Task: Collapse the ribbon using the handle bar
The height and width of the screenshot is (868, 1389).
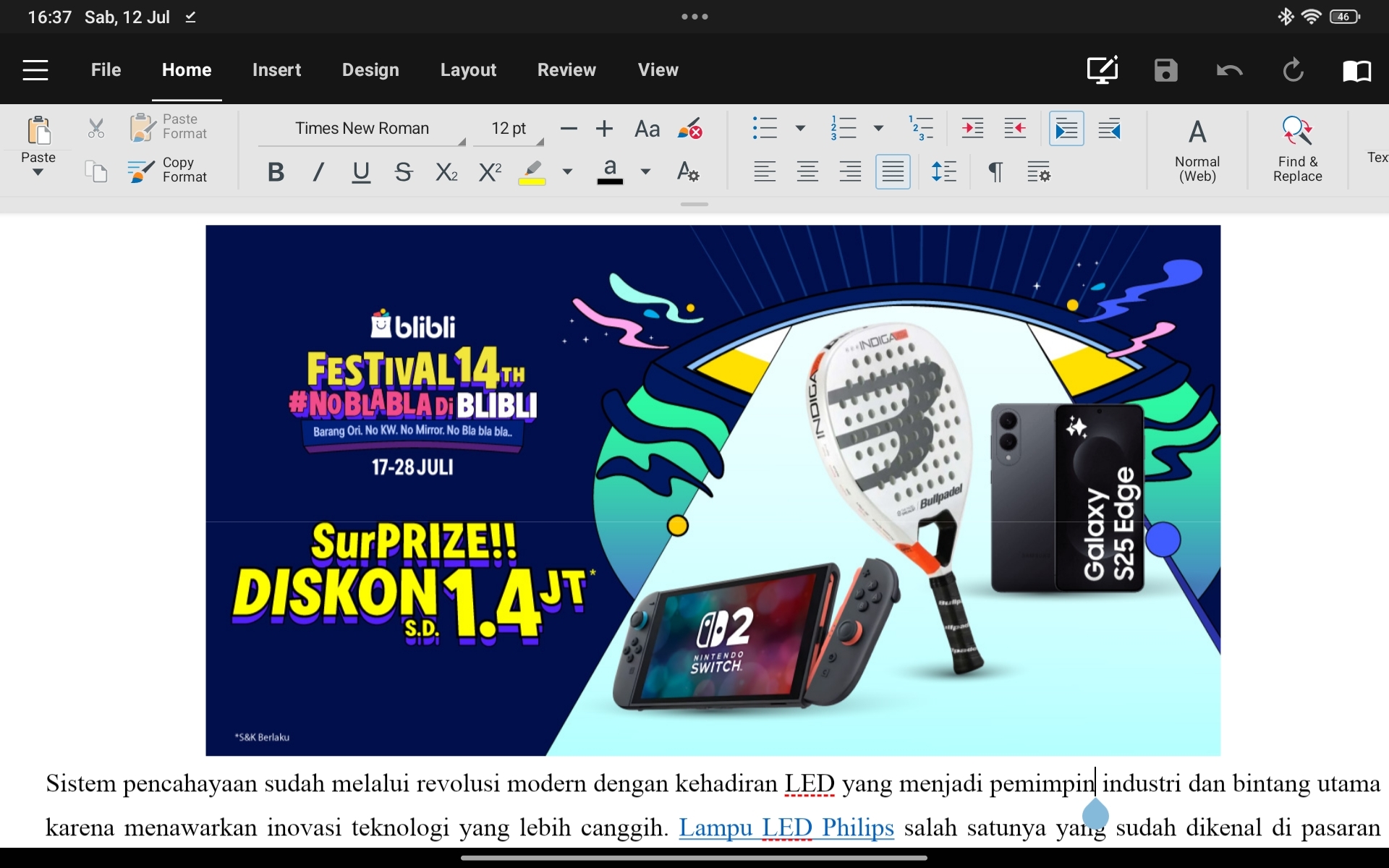Action: click(x=694, y=205)
